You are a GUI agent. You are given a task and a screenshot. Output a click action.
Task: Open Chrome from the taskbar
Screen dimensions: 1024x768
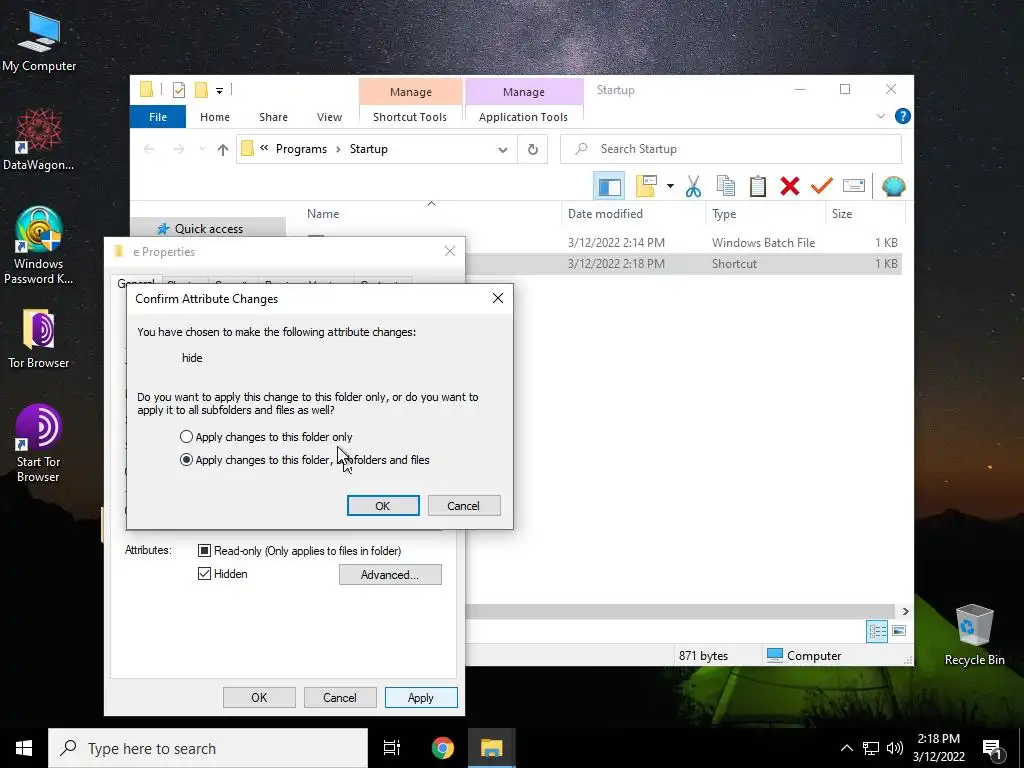pyautogui.click(x=443, y=748)
